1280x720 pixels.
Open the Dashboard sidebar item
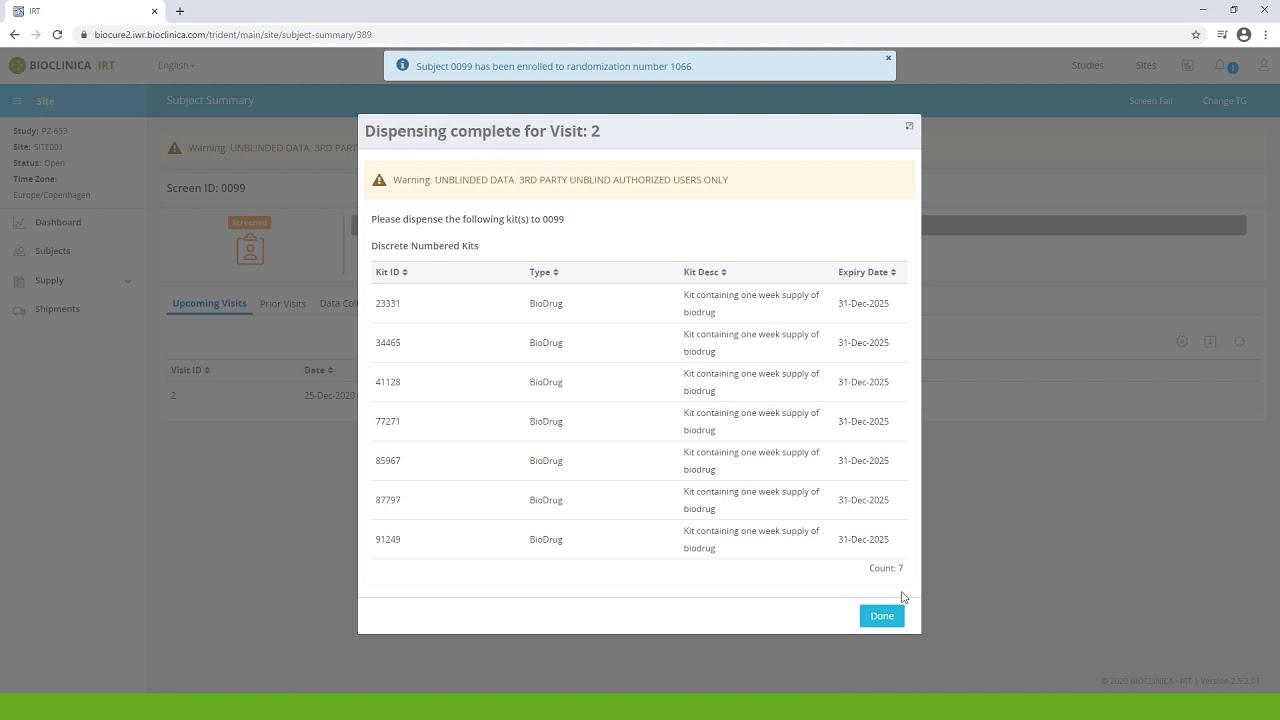tap(58, 222)
